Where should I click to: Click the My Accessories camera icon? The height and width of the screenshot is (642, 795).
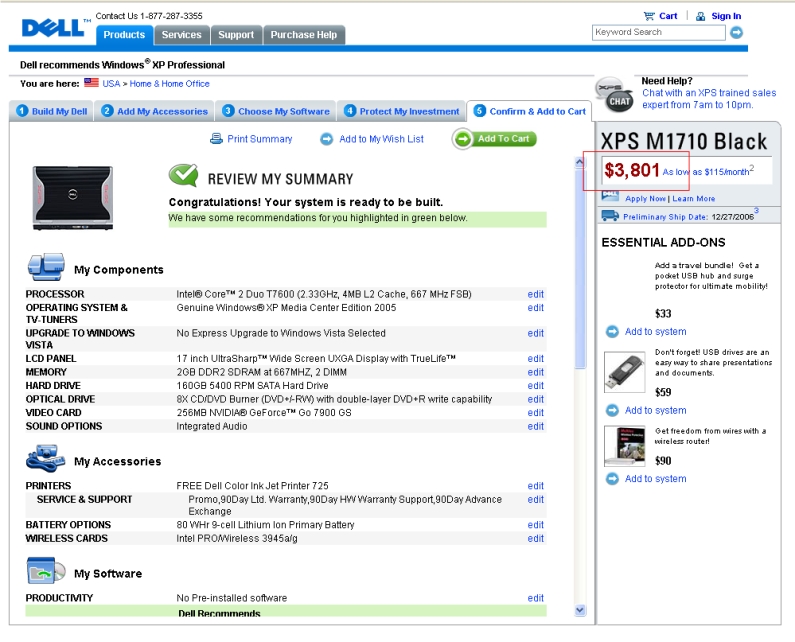click(x=46, y=458)
